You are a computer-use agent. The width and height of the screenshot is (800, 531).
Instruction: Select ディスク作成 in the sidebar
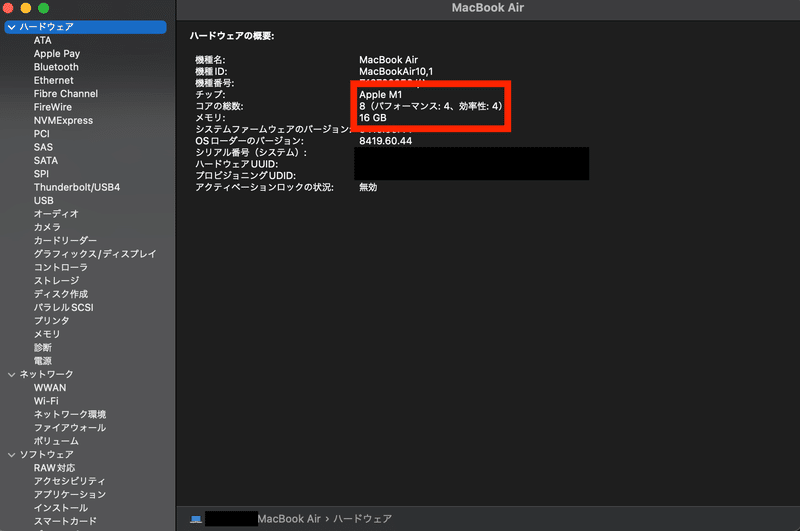(x=61, y=294)
